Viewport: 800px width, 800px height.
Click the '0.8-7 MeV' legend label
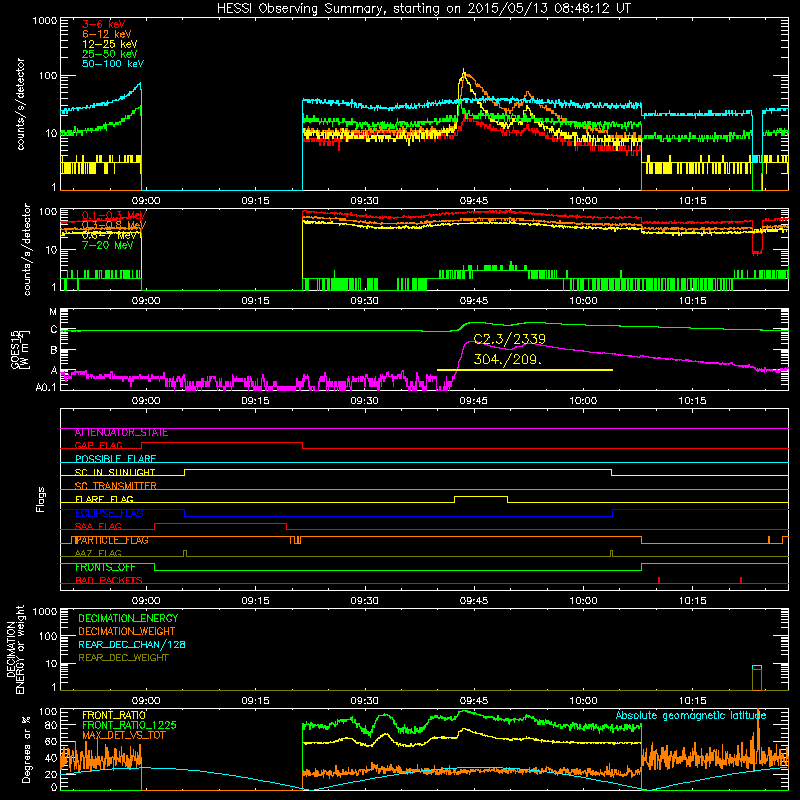click(x=109, y=235)
